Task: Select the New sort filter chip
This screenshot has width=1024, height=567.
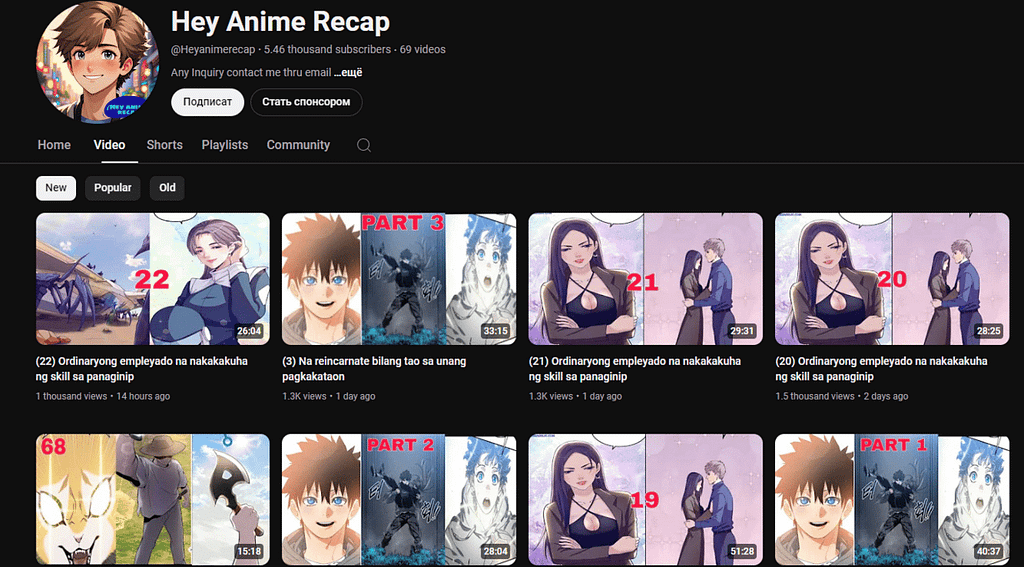Action: (x=56, y=188)
